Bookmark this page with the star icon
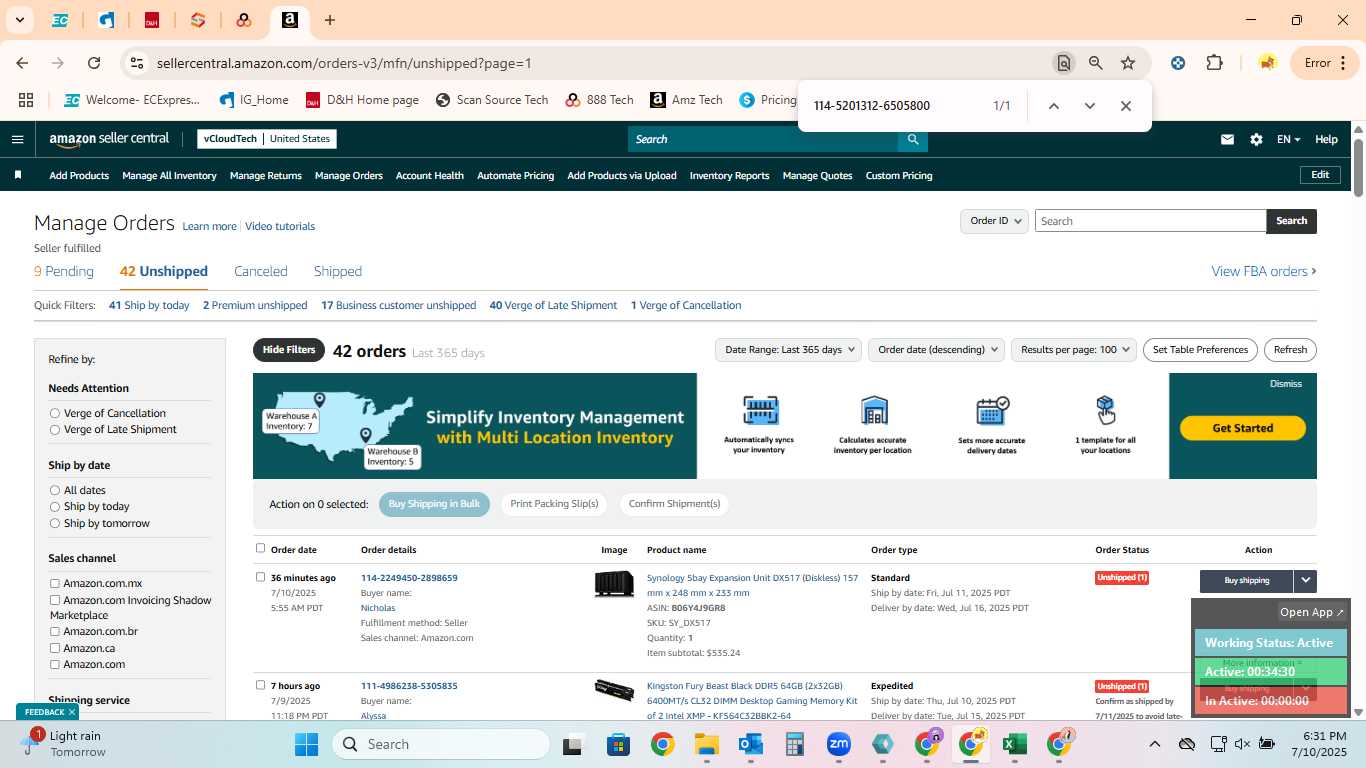The width and height of the screenshot is (1366, 768). pyautogui.click(x=1128, y=63)
